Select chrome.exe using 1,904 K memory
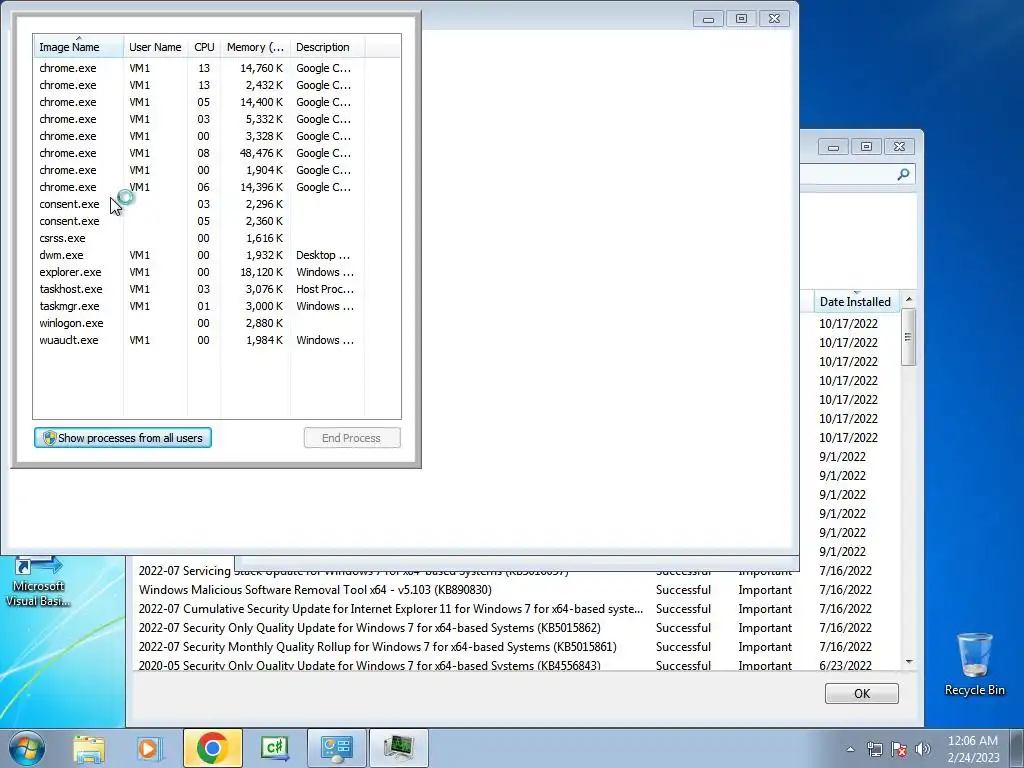This screenshot has height=768, width=1024. [x=217, y=170]
